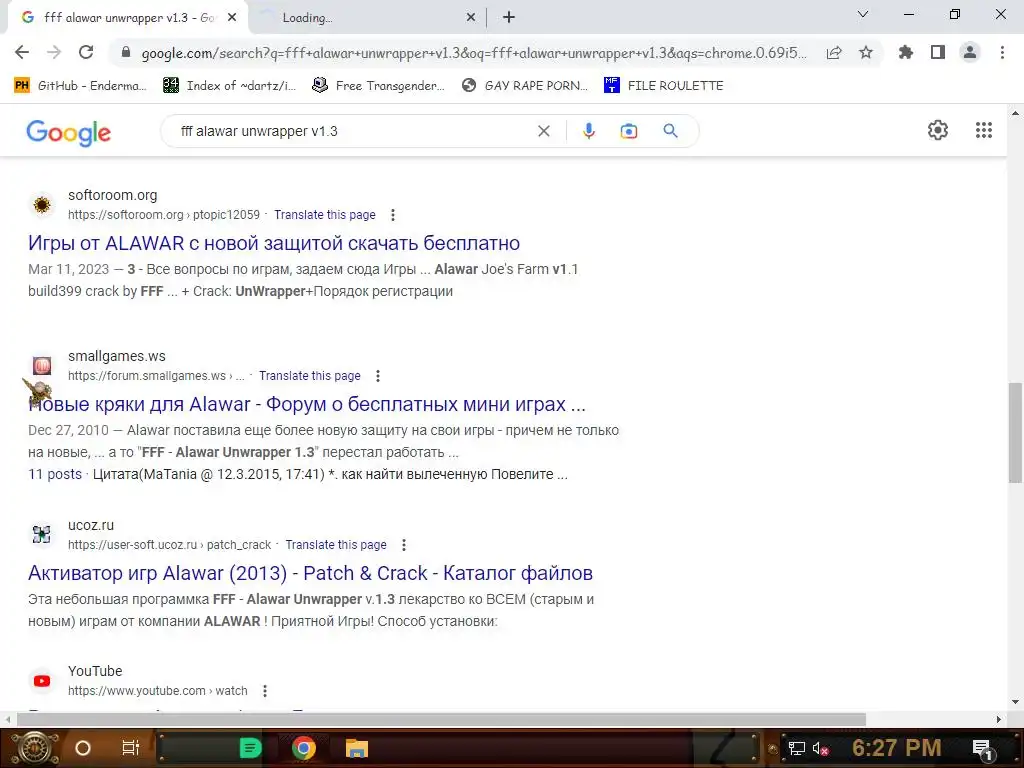Click the scroll right arrow at bottom
Viewport: 1024px width, 768px height.
tap(999, 720)
